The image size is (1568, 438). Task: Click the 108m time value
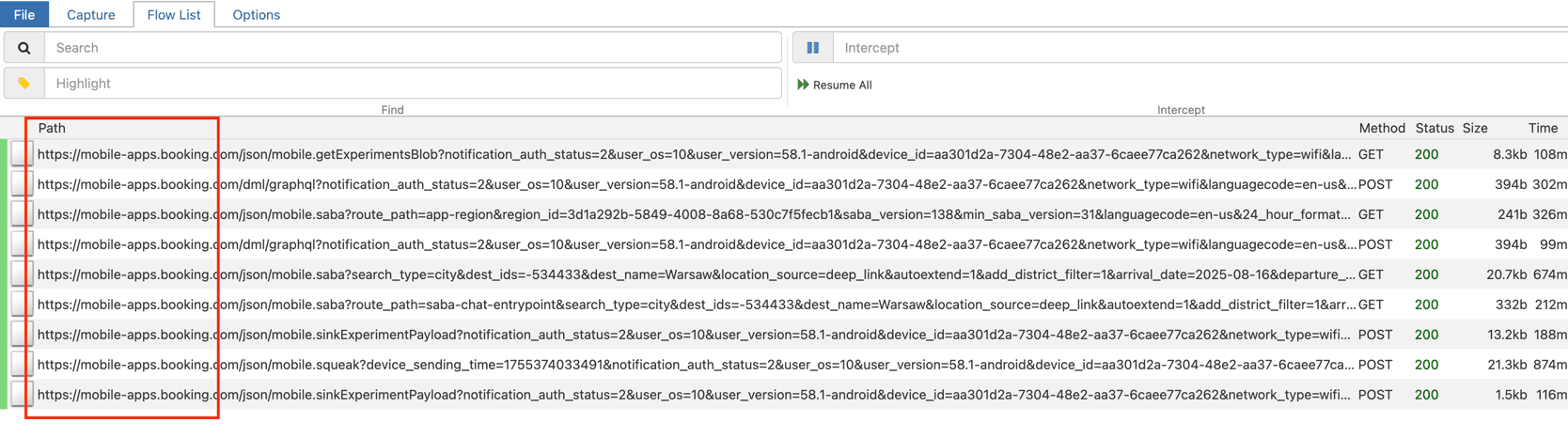pos(1550,154)
